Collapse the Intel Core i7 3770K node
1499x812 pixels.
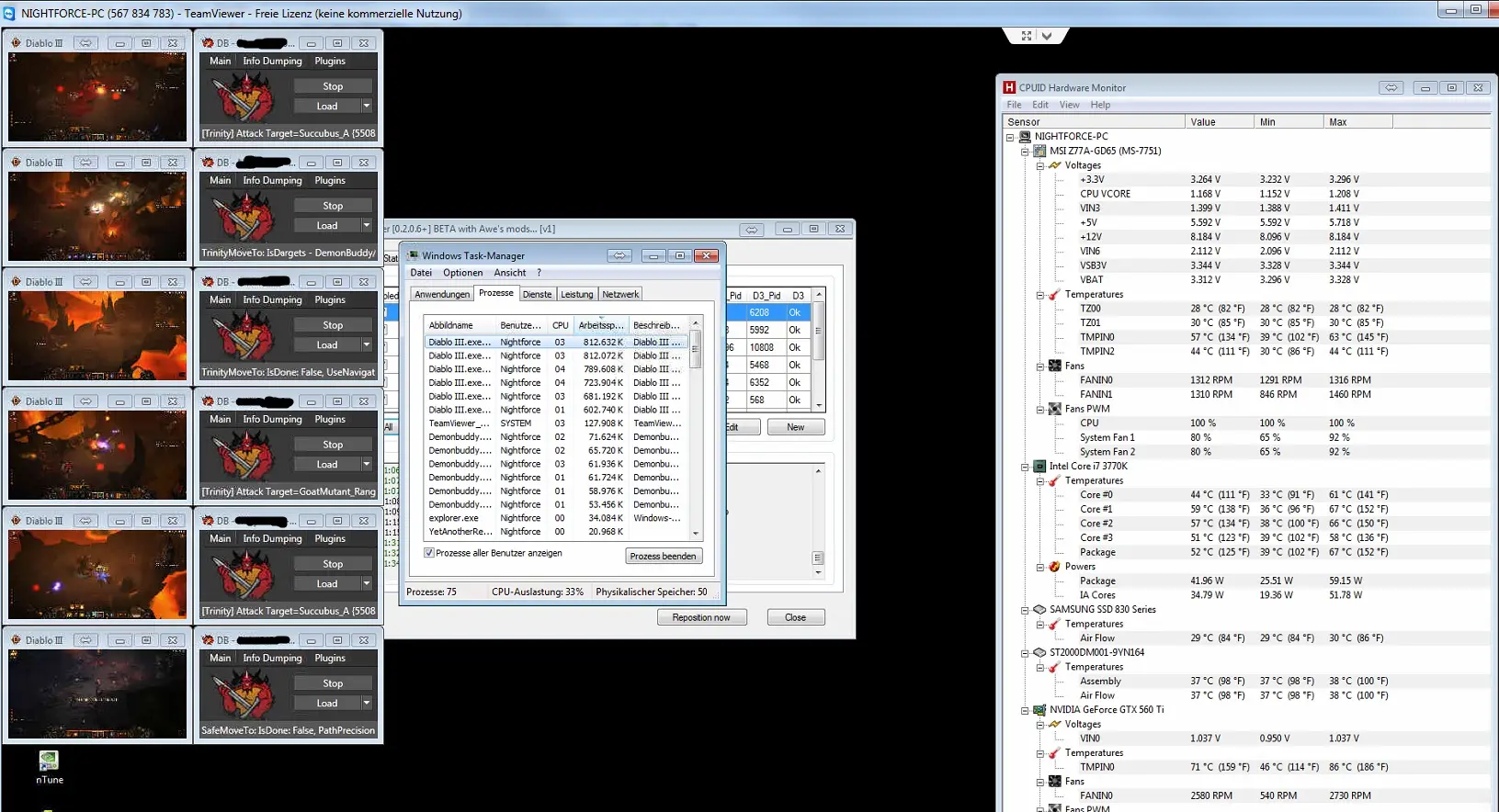[1025, 467]
